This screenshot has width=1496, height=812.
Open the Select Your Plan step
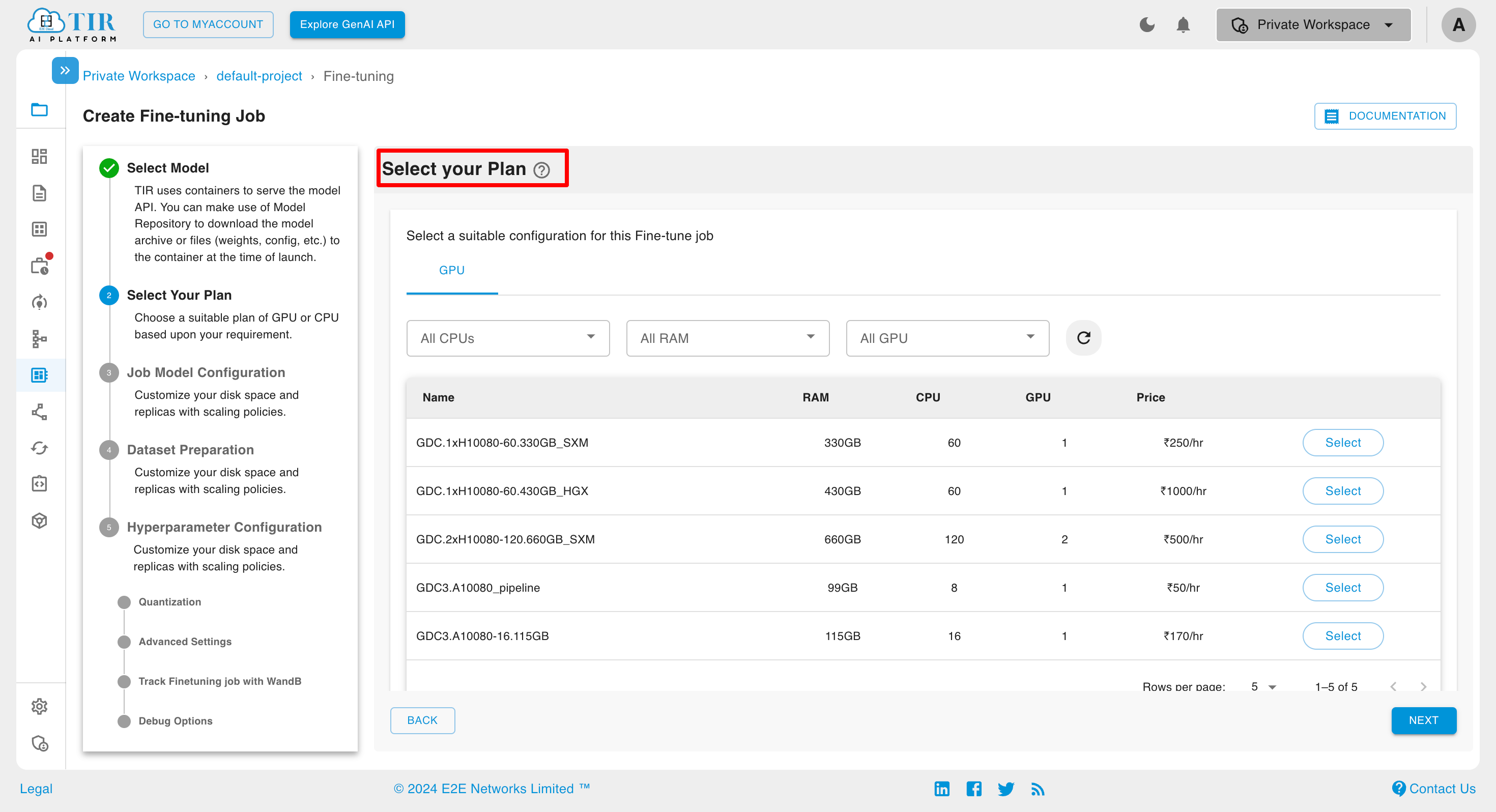(179, 295)
